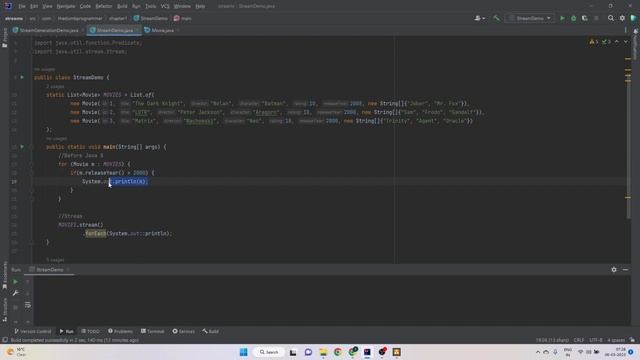
Task: Rerun StreamDemo in the Run panel
Action: 16,282
